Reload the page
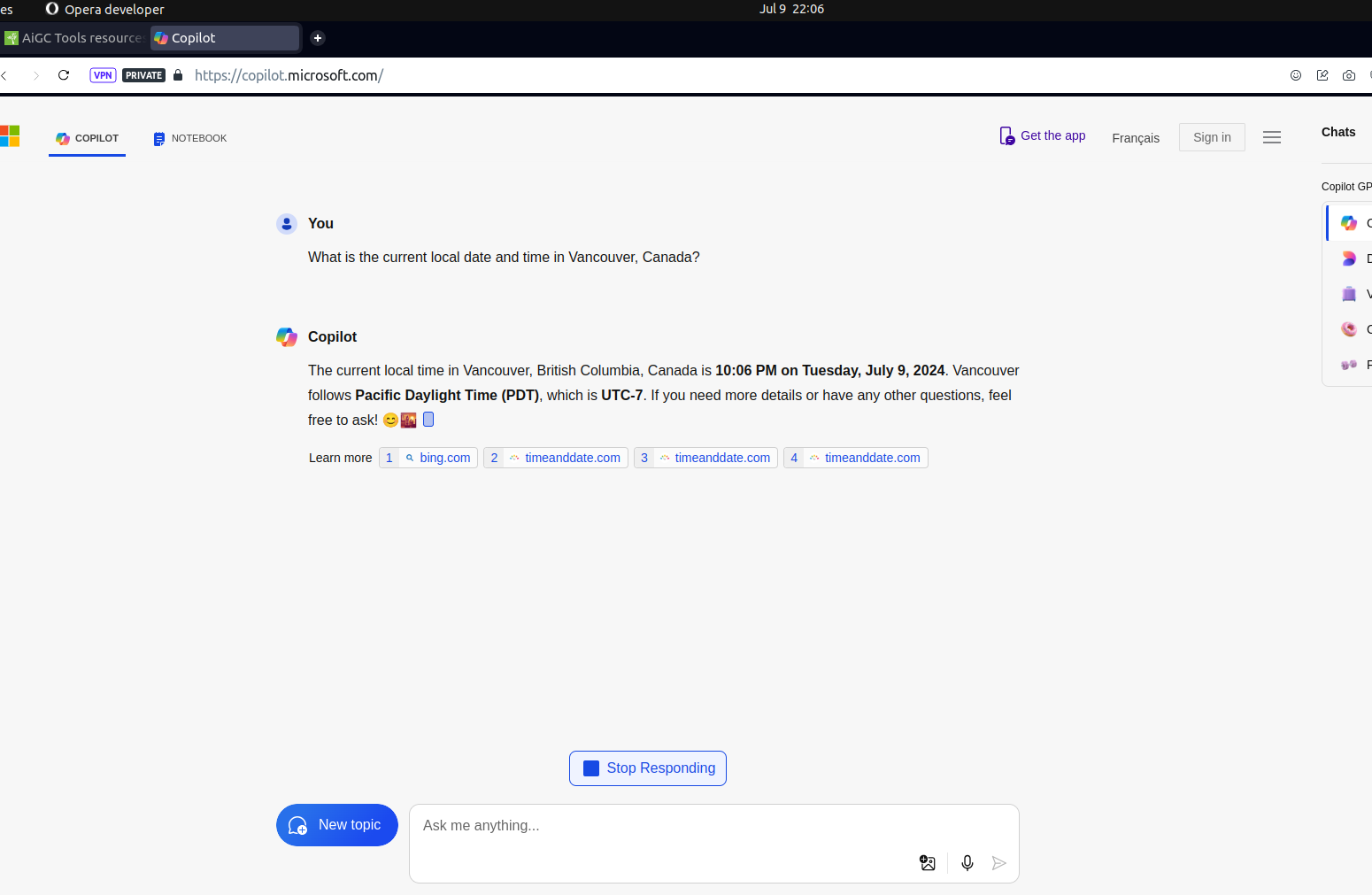Image resolution: width=1372 pixels, height=895 pixels. coord(64,75)
